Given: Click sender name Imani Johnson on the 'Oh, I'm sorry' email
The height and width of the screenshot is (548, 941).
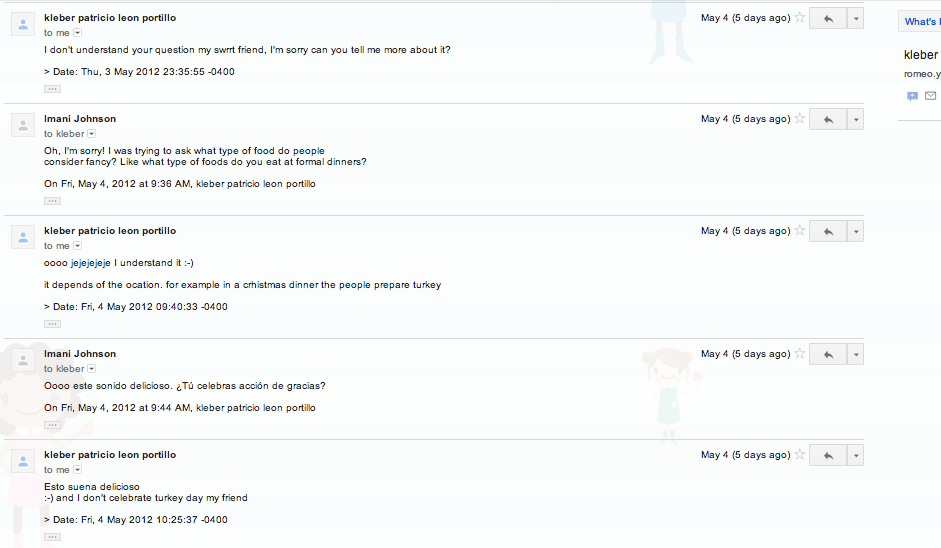Looking at the screenshot, I should 80,119.
